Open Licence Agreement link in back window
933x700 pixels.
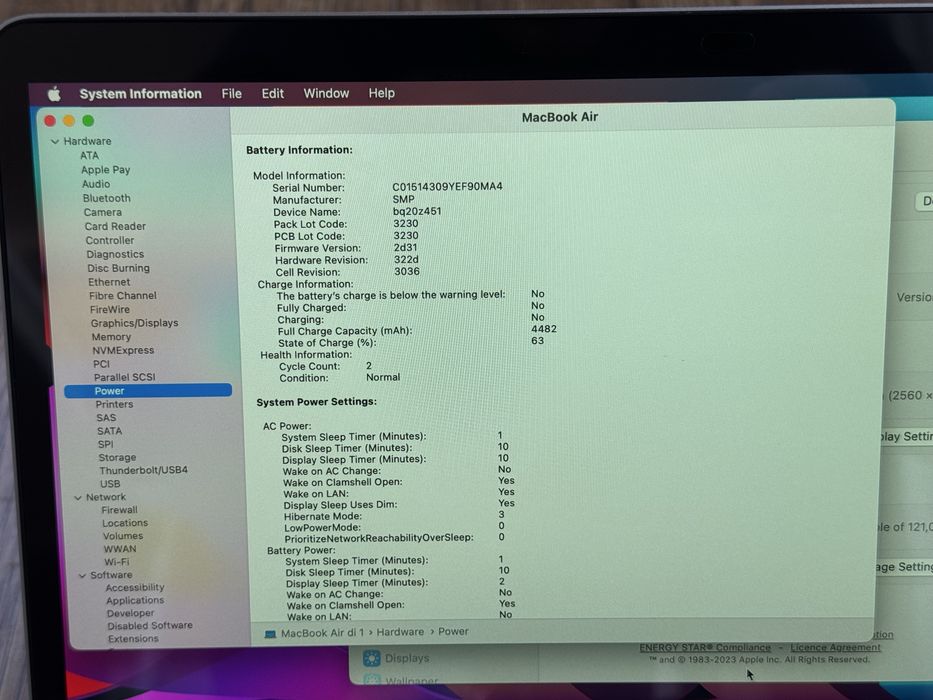(x=835, y=648)
